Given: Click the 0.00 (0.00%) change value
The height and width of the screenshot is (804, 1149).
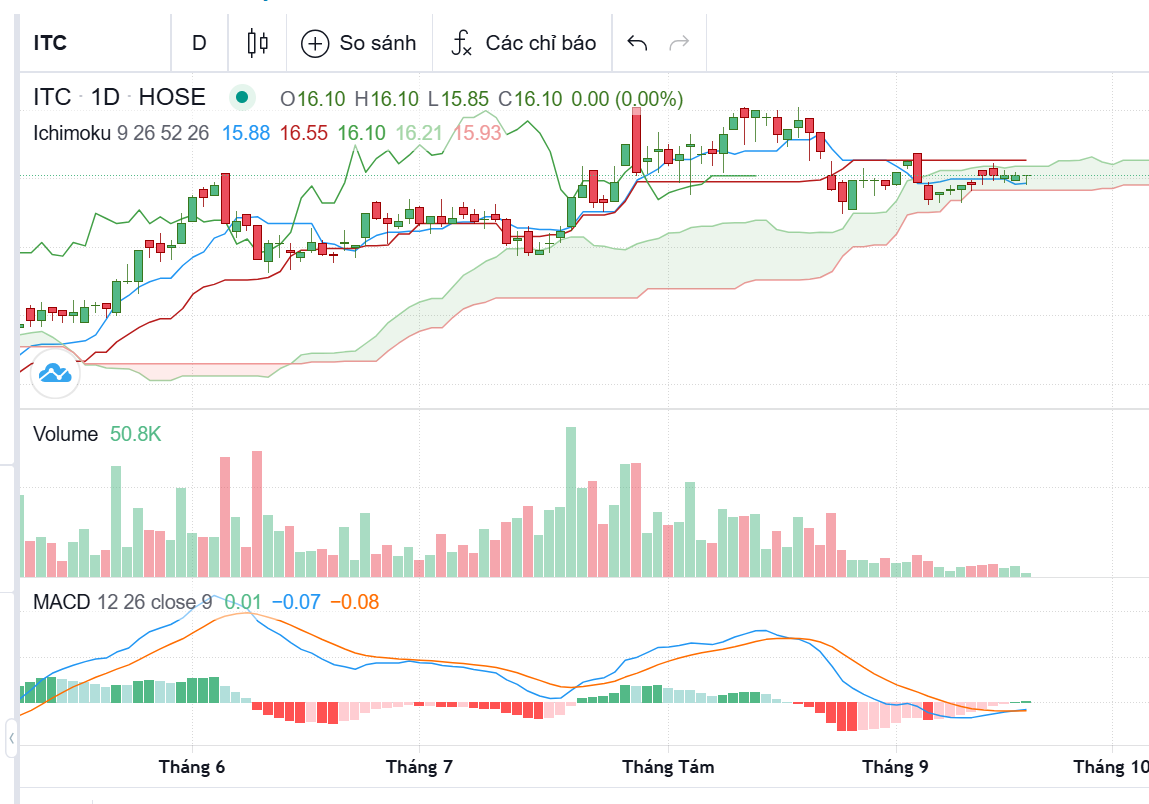Looking at the screenshot, I should [x=627, y=98].
